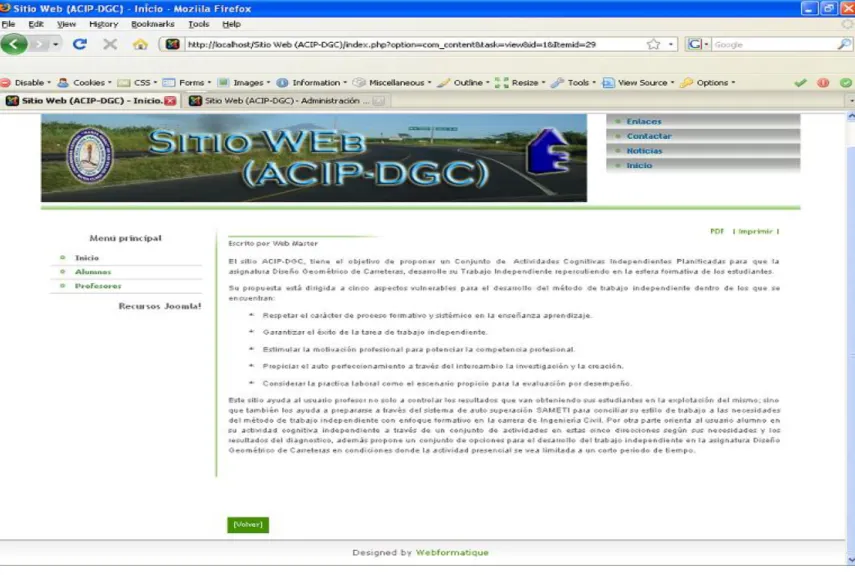The width and height of the screenshot is (855, 575).
Task: Click the Stop loading X icon
Action: 110,44
